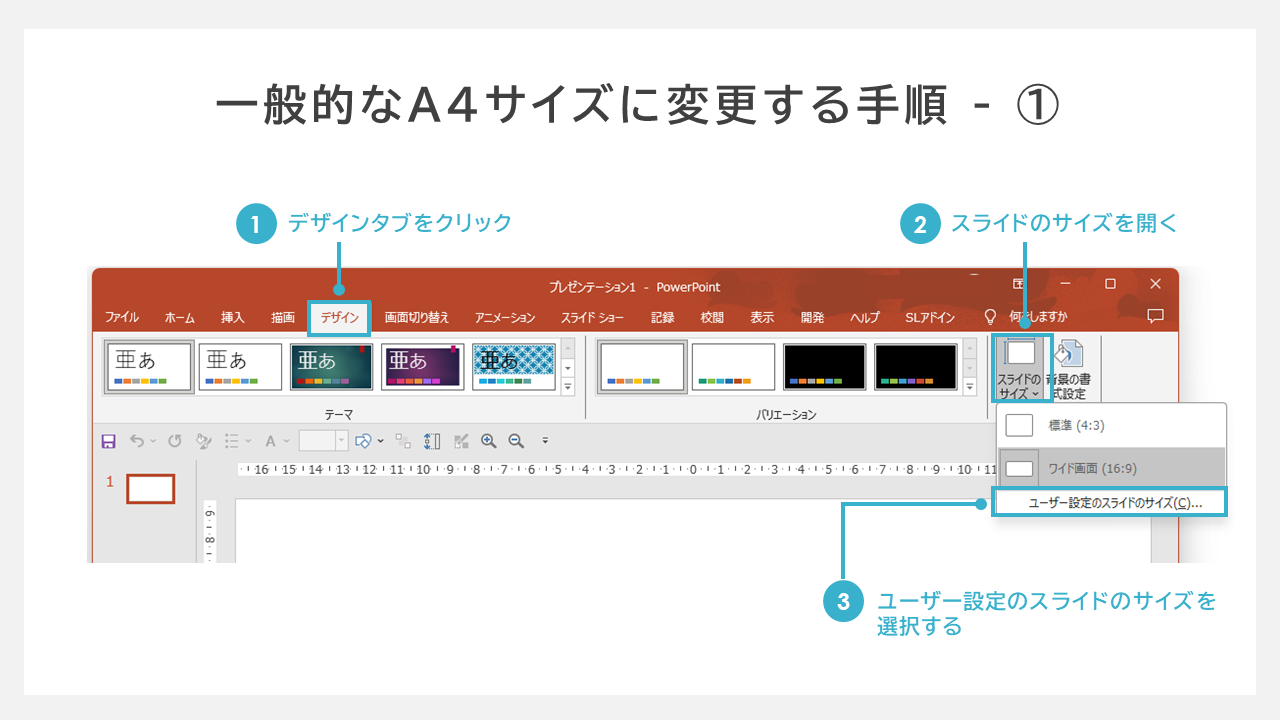The width and height of the screenshot is (1280, 720).
Task: Switch to the 描画 tab
Action: [283, 318]
